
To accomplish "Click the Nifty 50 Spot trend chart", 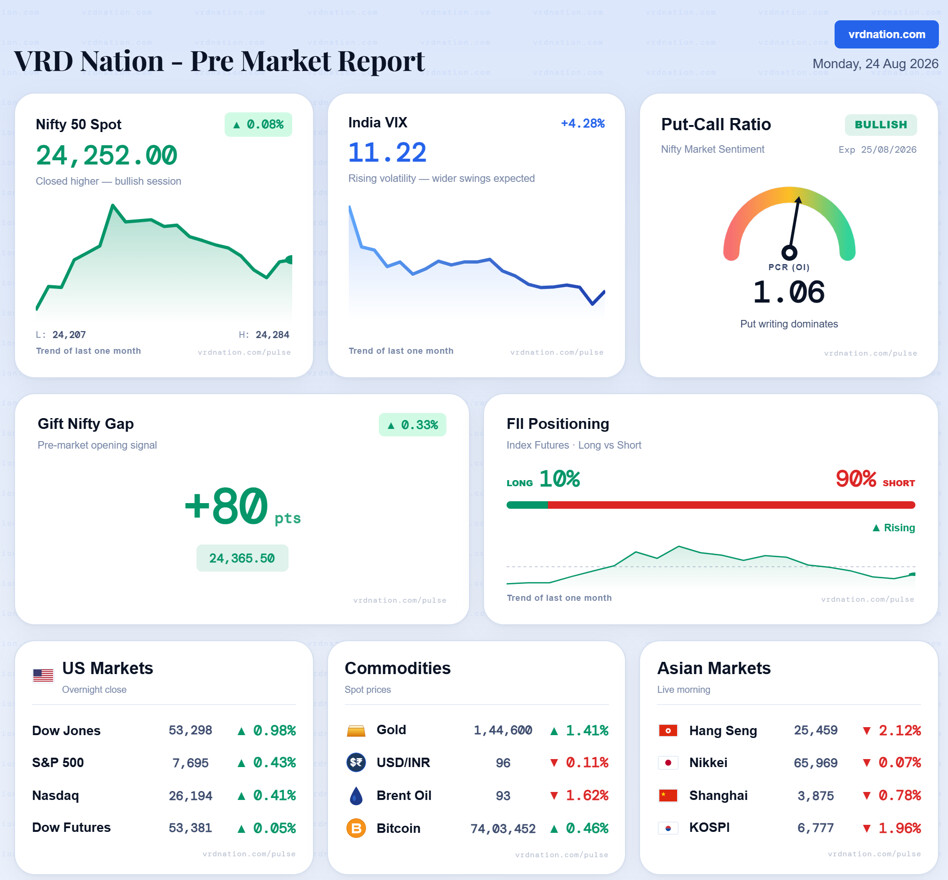I will 164,259.
